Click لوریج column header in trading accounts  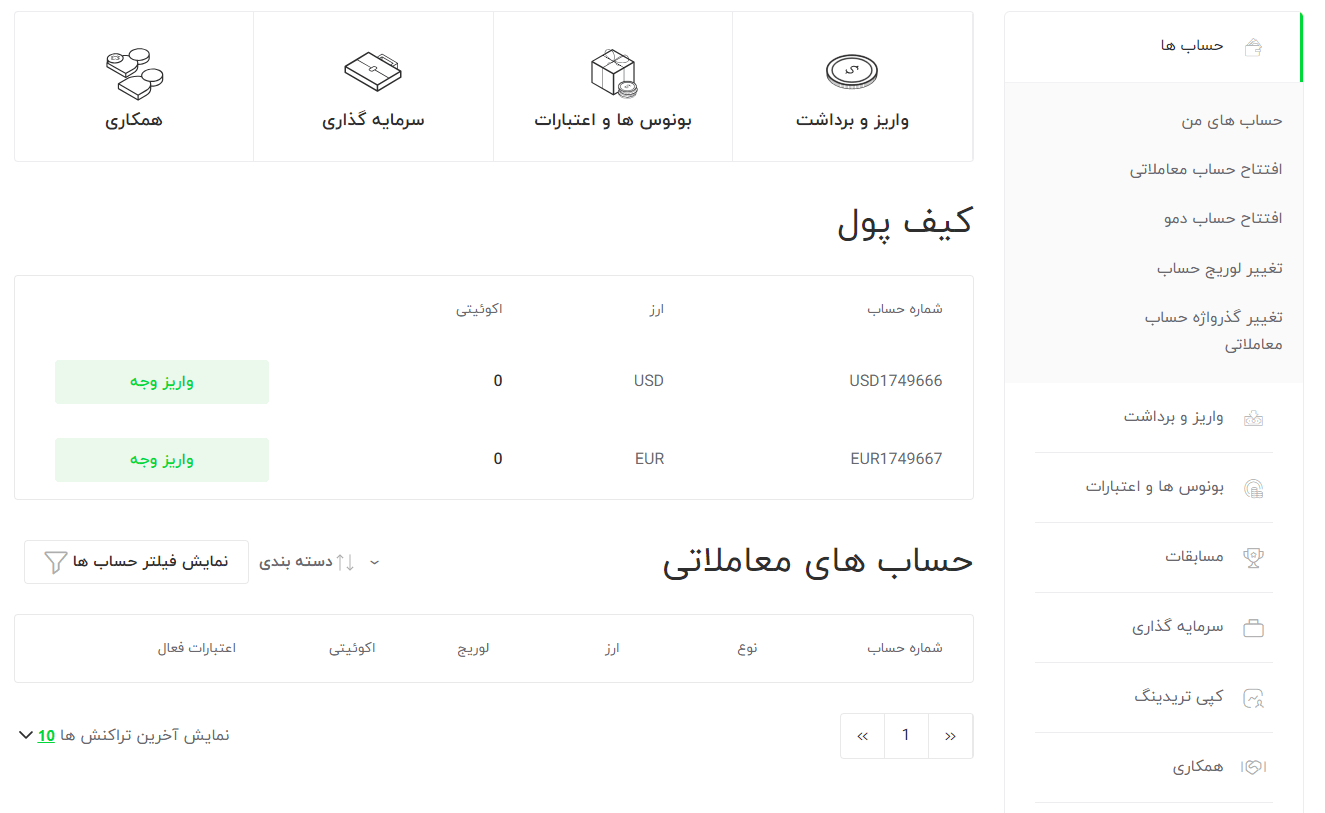474,648
